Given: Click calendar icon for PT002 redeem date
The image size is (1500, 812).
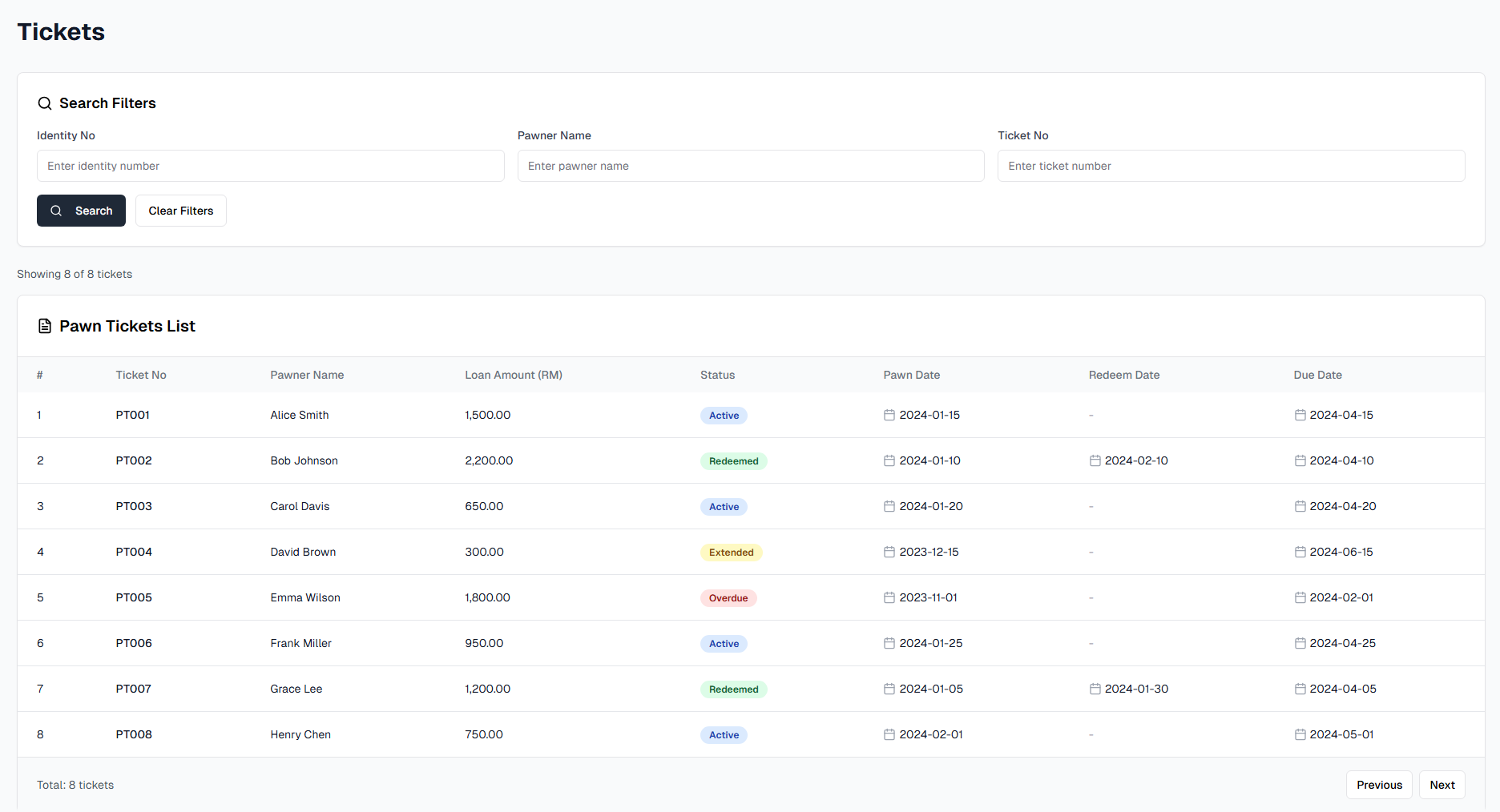Looking at the screenshot, I should coord(1095,460).
